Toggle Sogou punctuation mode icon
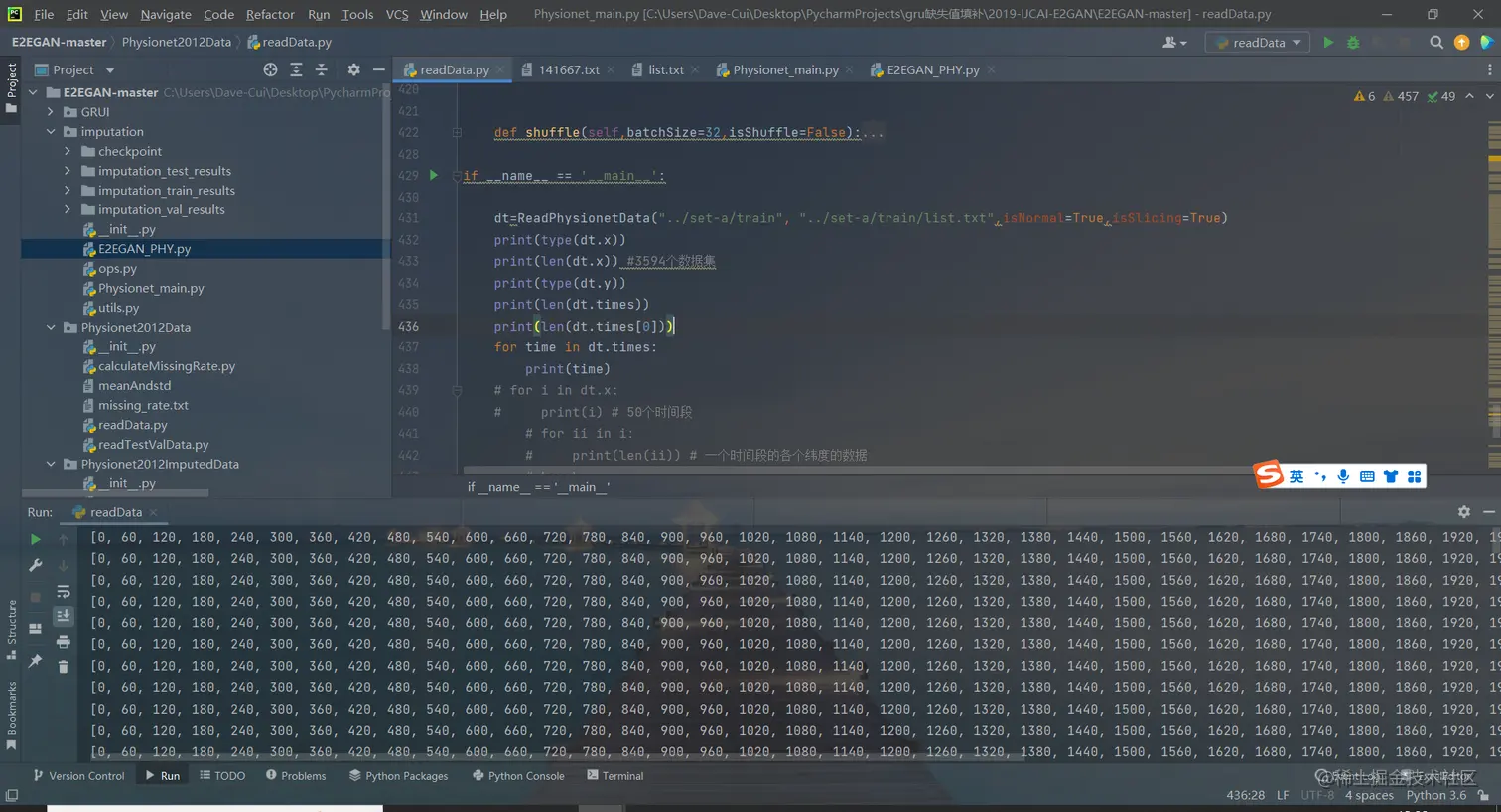 pyautogui.click(x=1319, y=476)
